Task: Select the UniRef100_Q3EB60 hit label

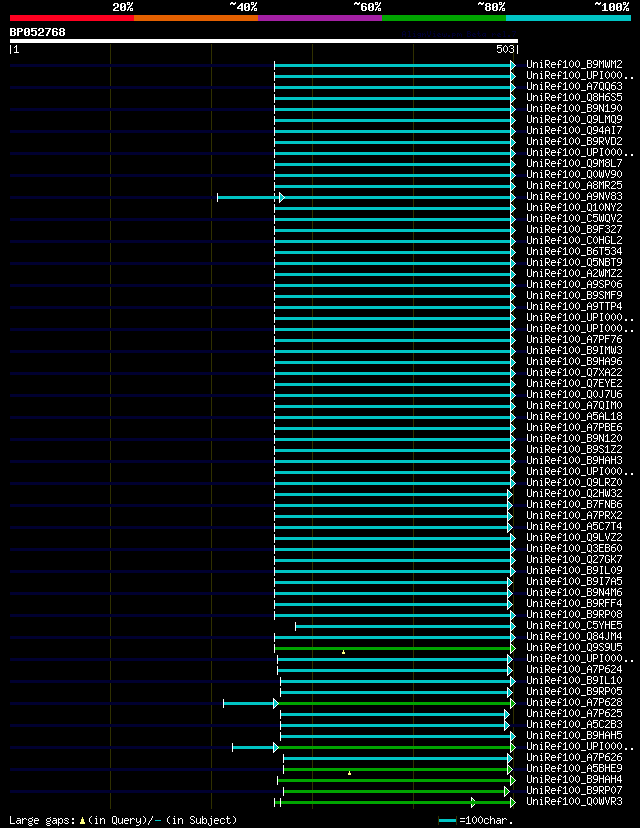Action: (574, 549)
